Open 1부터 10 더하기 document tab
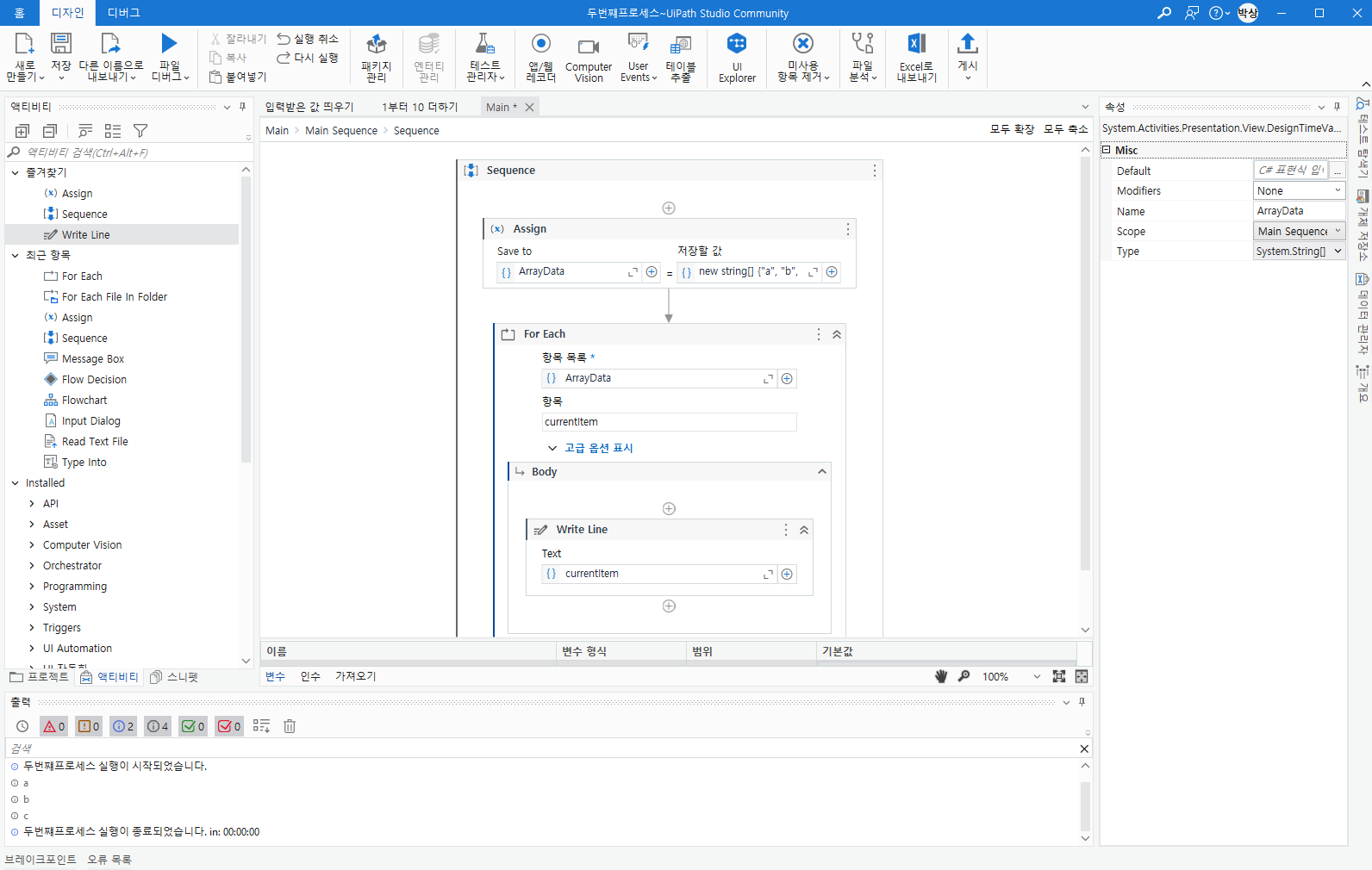Screen dimensions: 1372x870 (420, 107)
